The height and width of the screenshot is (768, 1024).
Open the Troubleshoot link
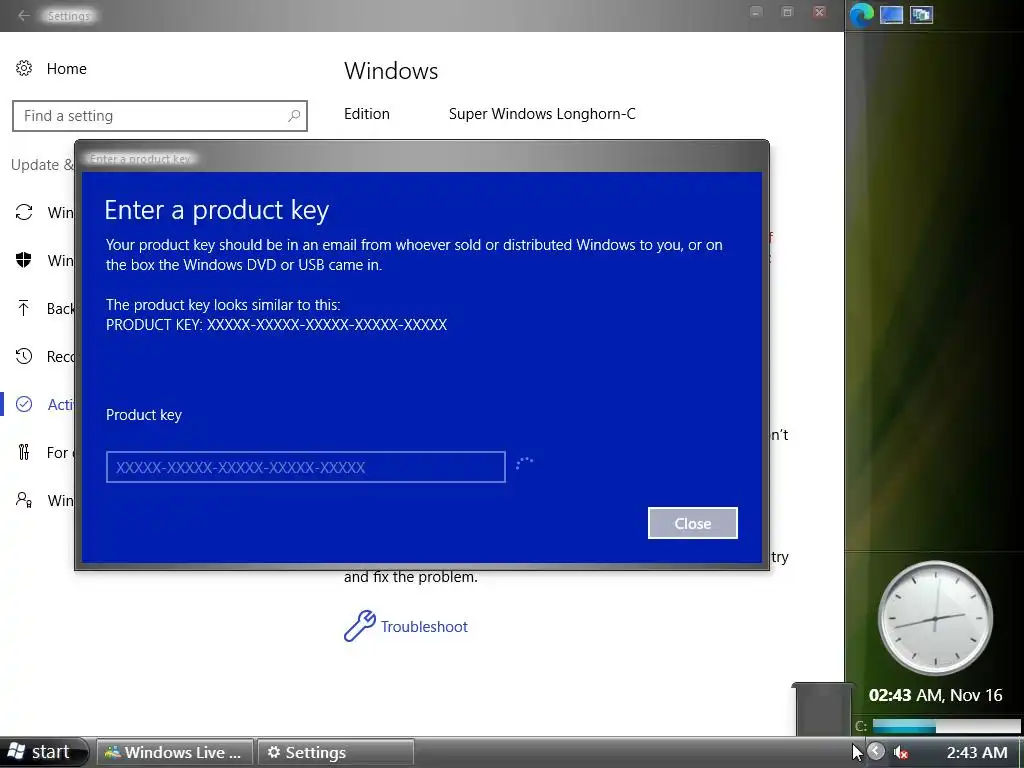click(424, 626)
